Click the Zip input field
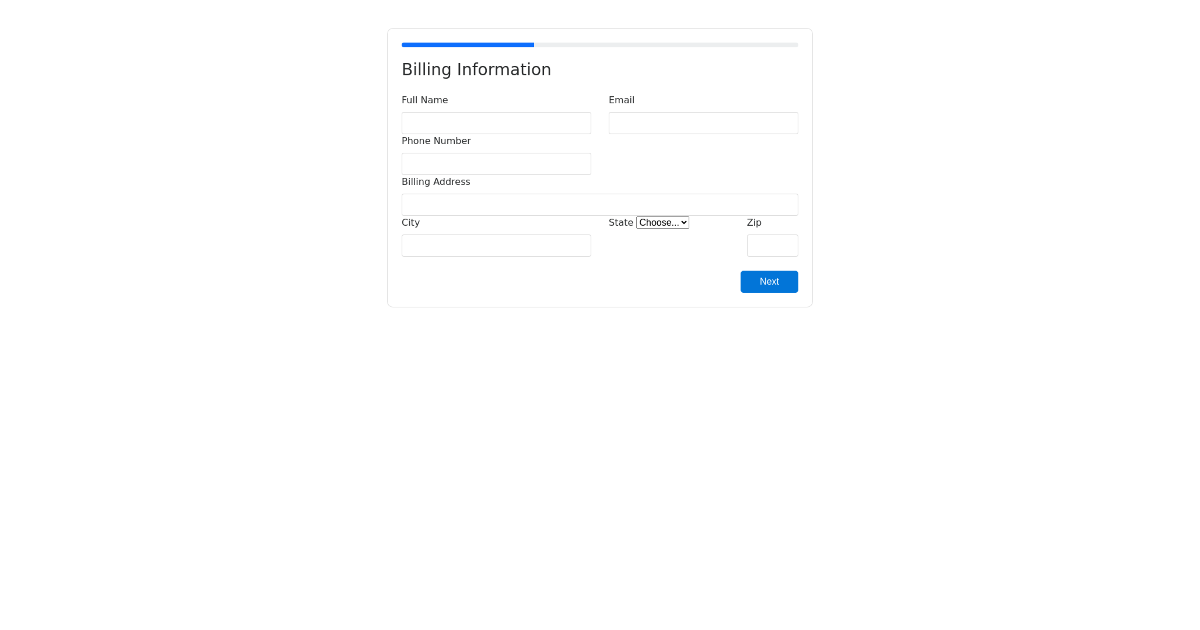 coord(772,245)
